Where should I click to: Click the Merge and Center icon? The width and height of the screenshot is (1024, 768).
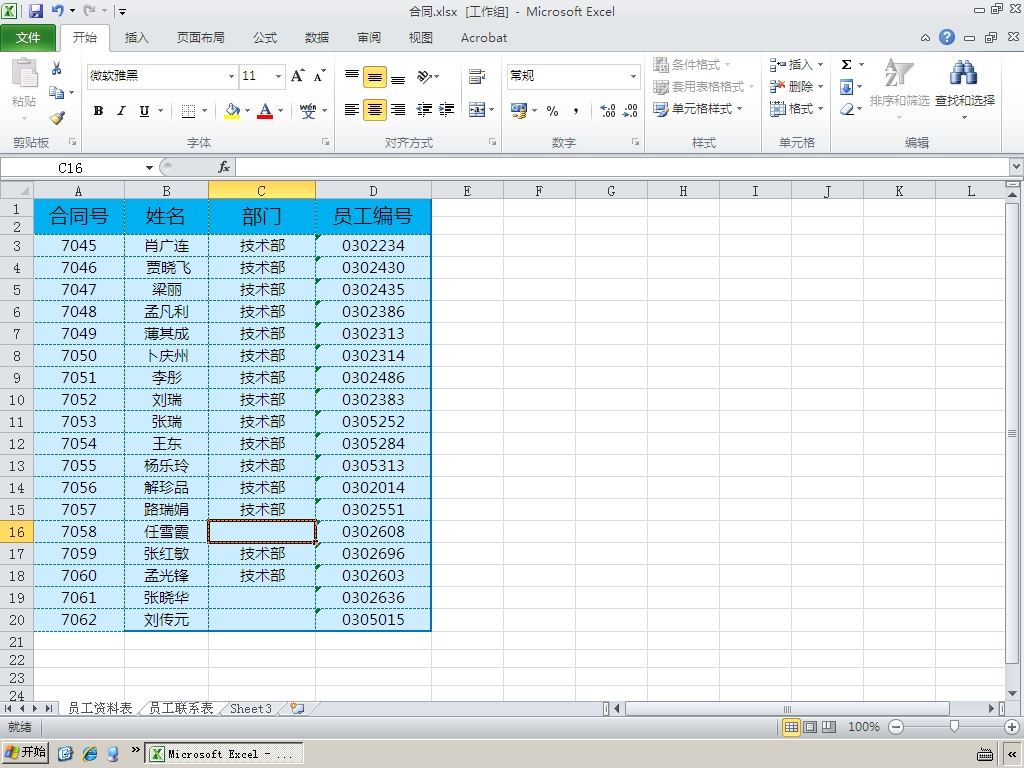pyautogui.click(x=477, y=110)
